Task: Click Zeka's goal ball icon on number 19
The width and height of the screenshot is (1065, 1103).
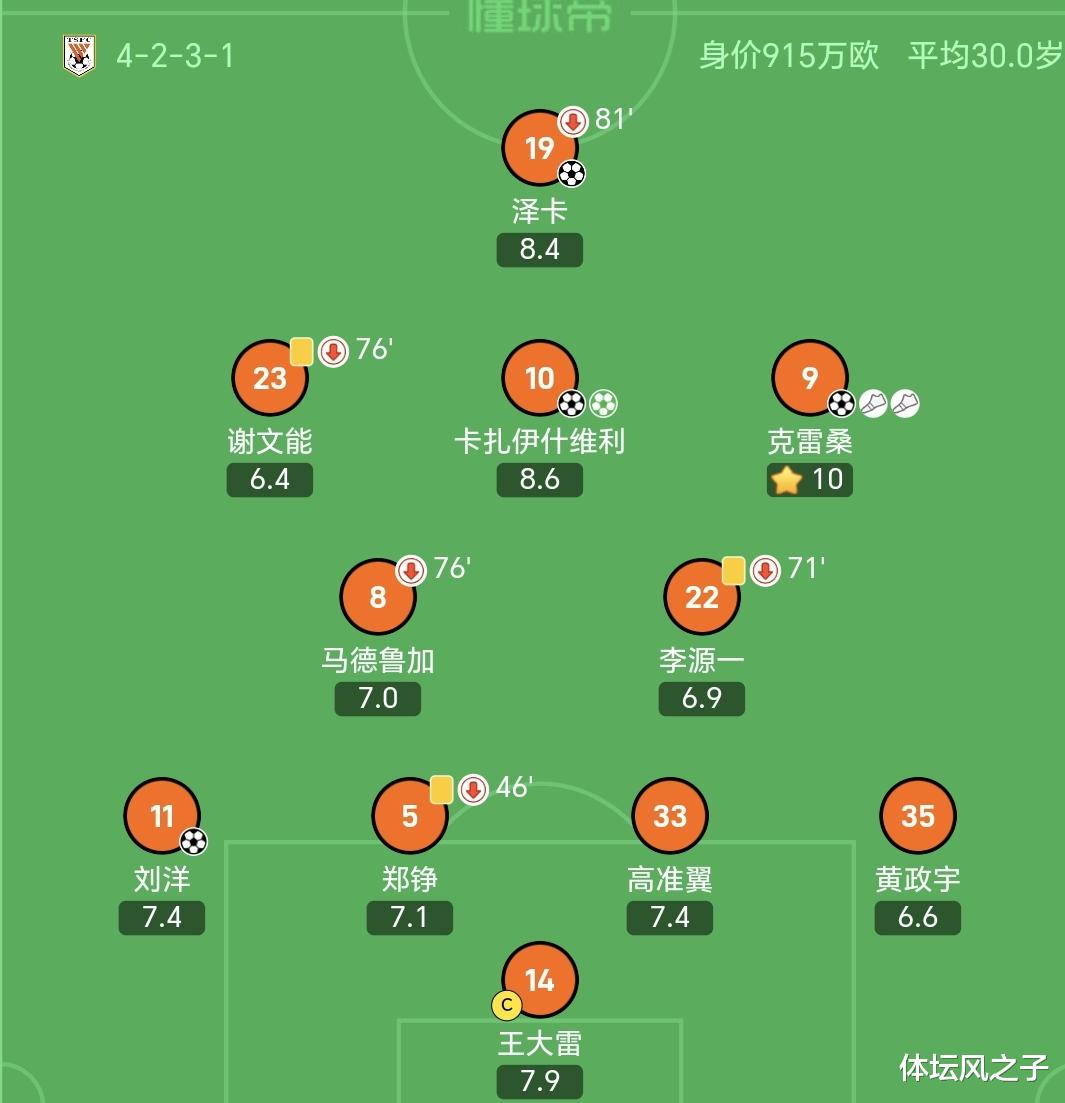Action: pyautogui.click(x=571, y=174)
